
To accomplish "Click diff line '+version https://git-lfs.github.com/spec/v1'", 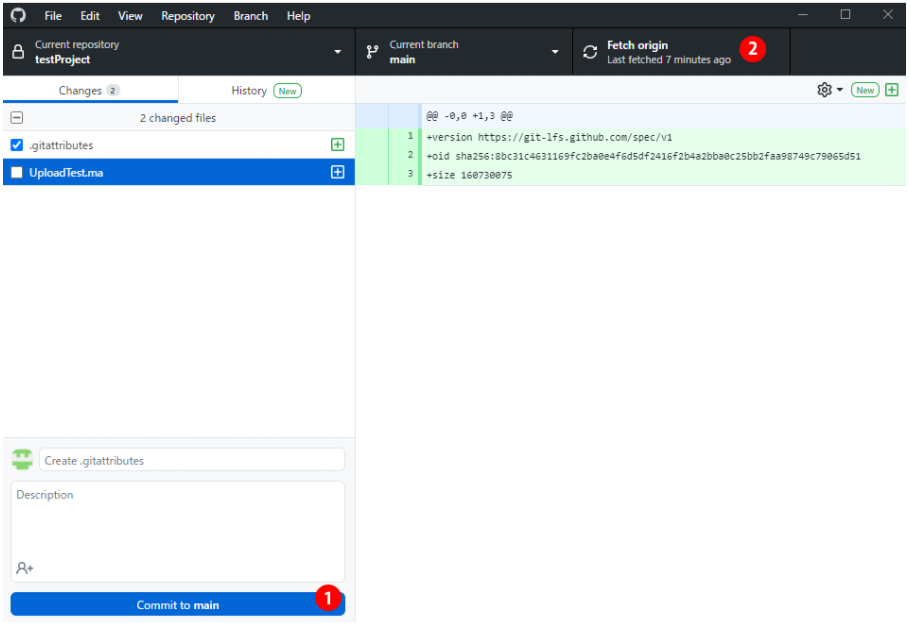I will pyautogui.click(x=549, y=137).
